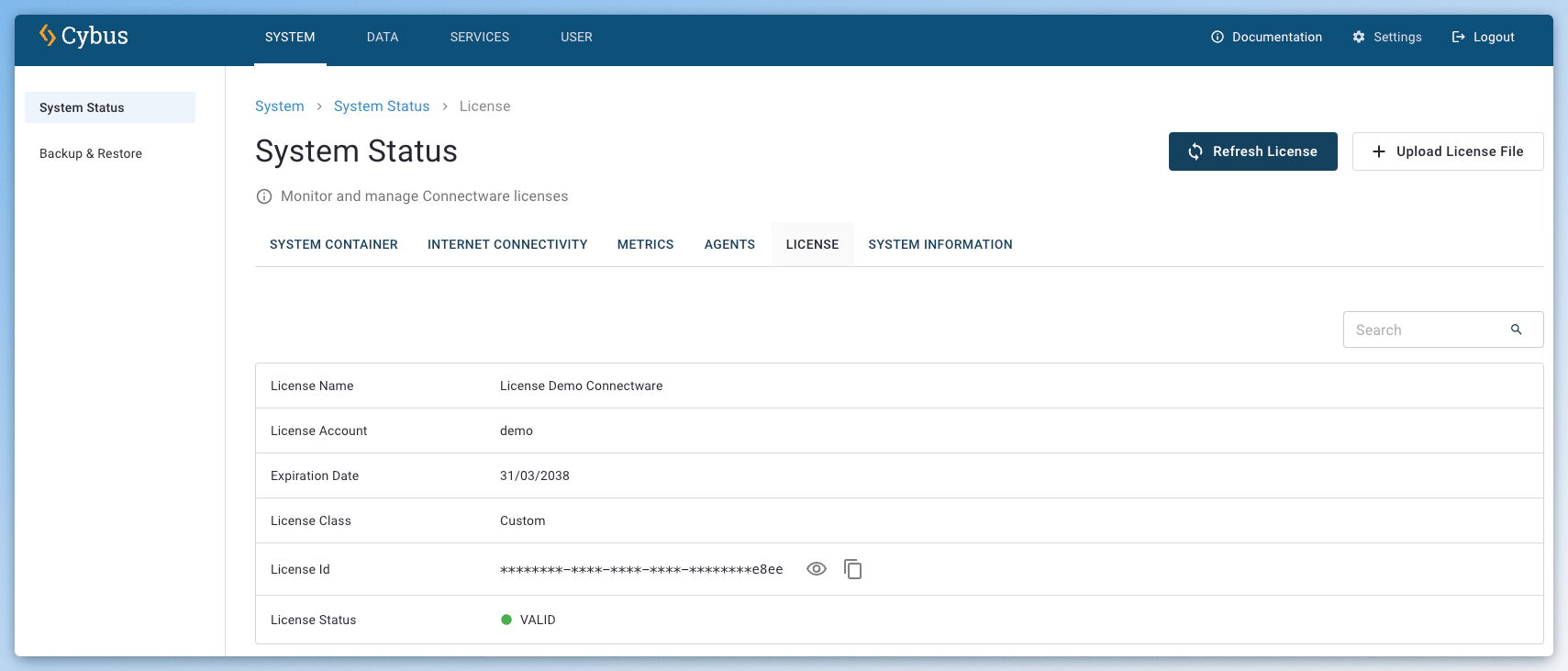Click Upload License File button
Image resolution: width=1568 pixels, height=671 pixels.
pyautogui.click(x=1447, y=151)
